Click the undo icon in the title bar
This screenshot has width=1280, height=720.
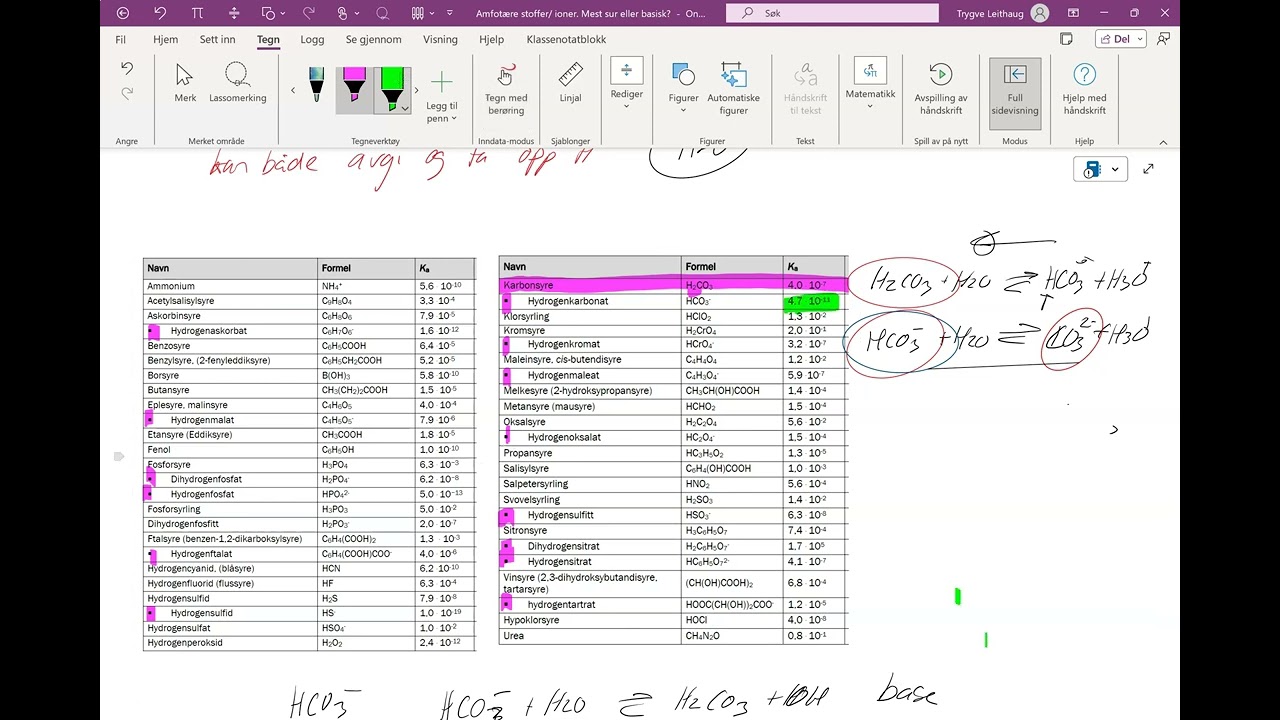pos(160,13)
